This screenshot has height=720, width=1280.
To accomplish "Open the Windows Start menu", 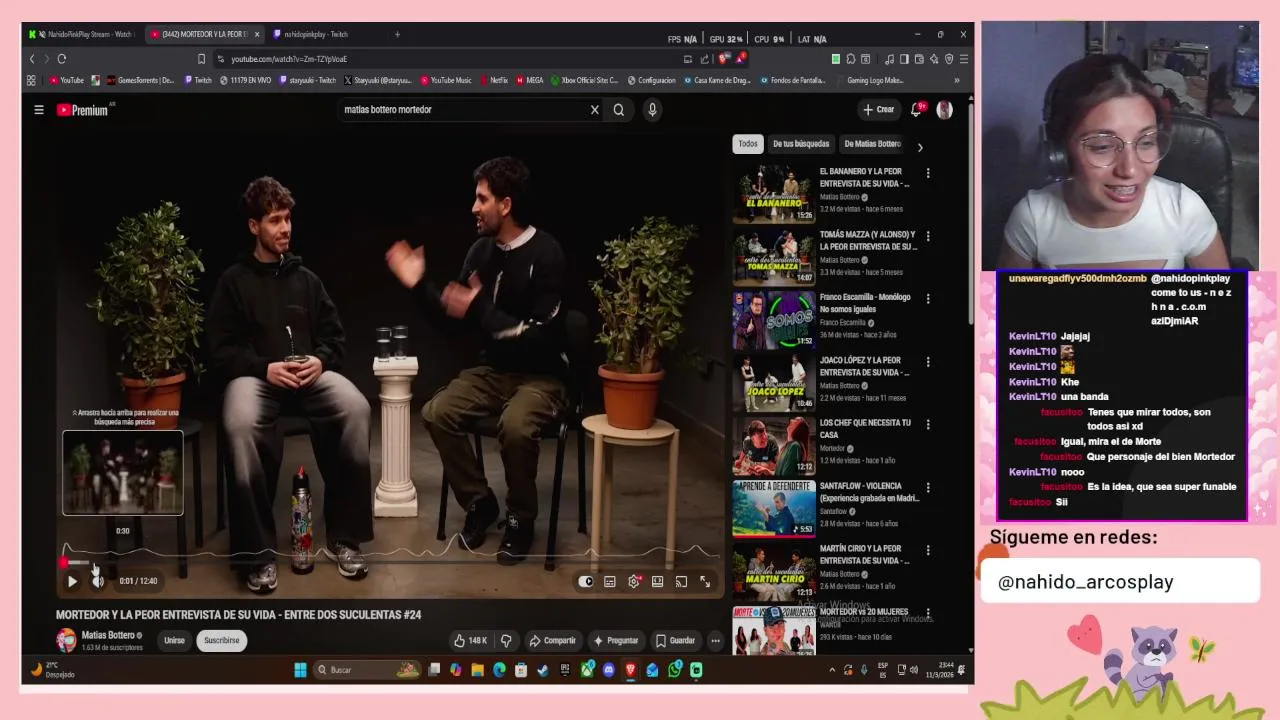I will click(300, 670).
